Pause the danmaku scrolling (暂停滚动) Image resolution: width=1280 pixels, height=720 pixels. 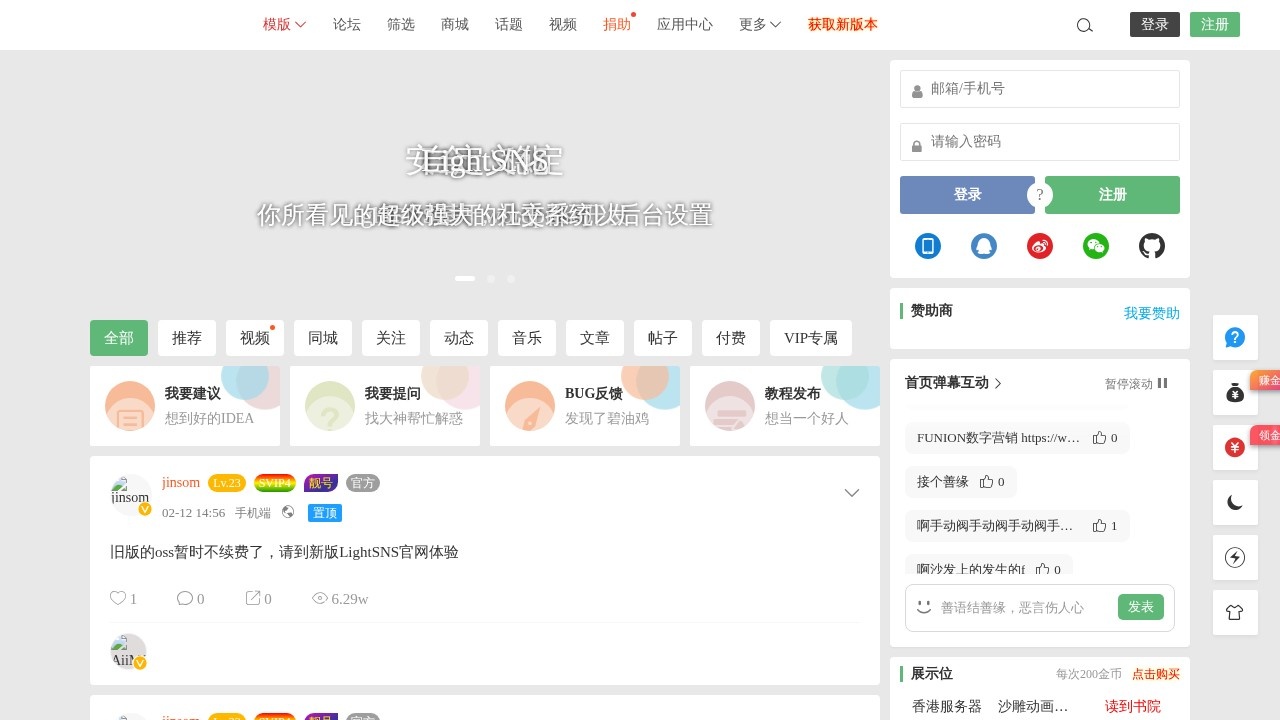[x=1136, y=383]
